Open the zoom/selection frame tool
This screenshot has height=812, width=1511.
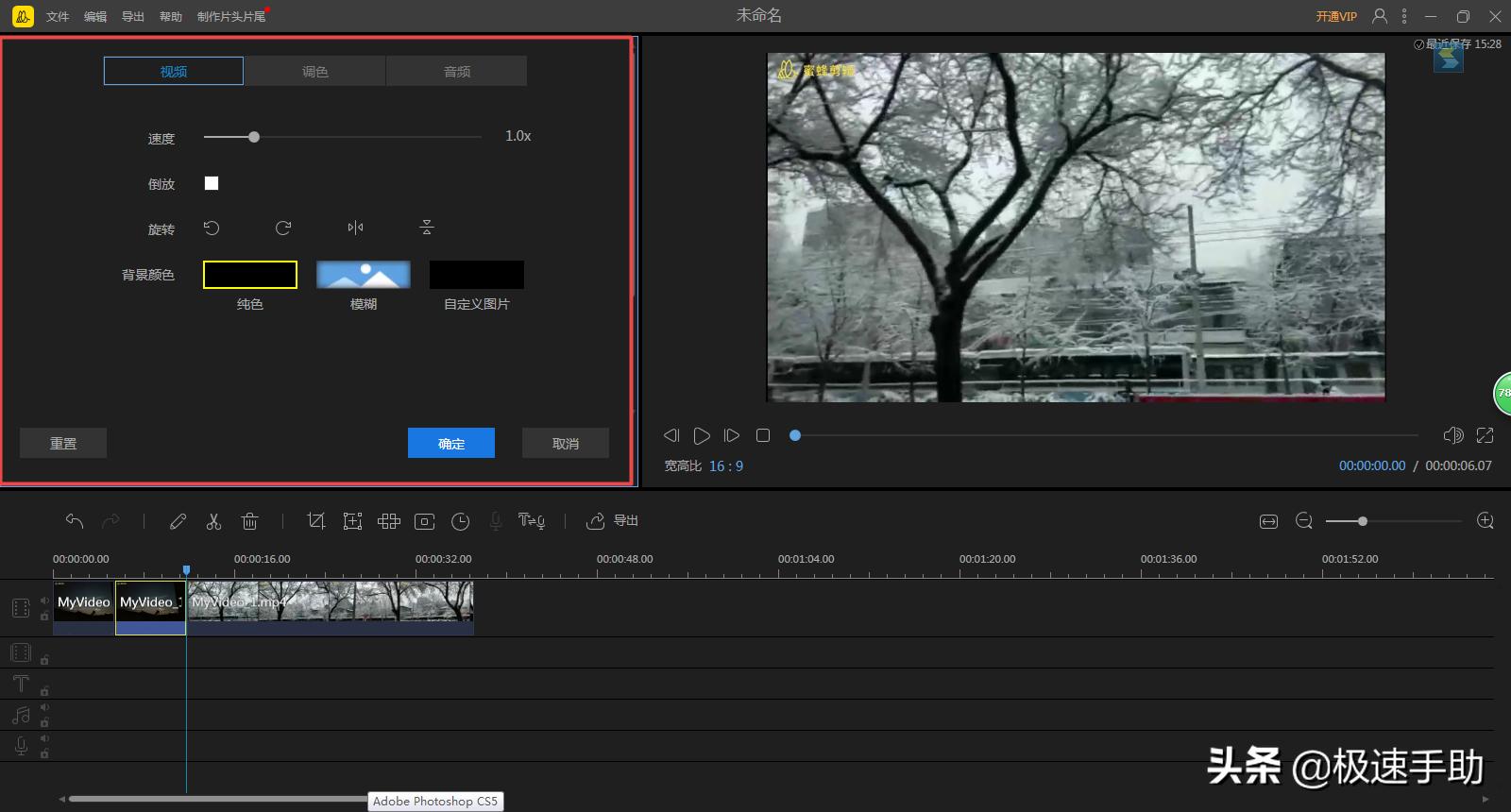coord(352,521)
